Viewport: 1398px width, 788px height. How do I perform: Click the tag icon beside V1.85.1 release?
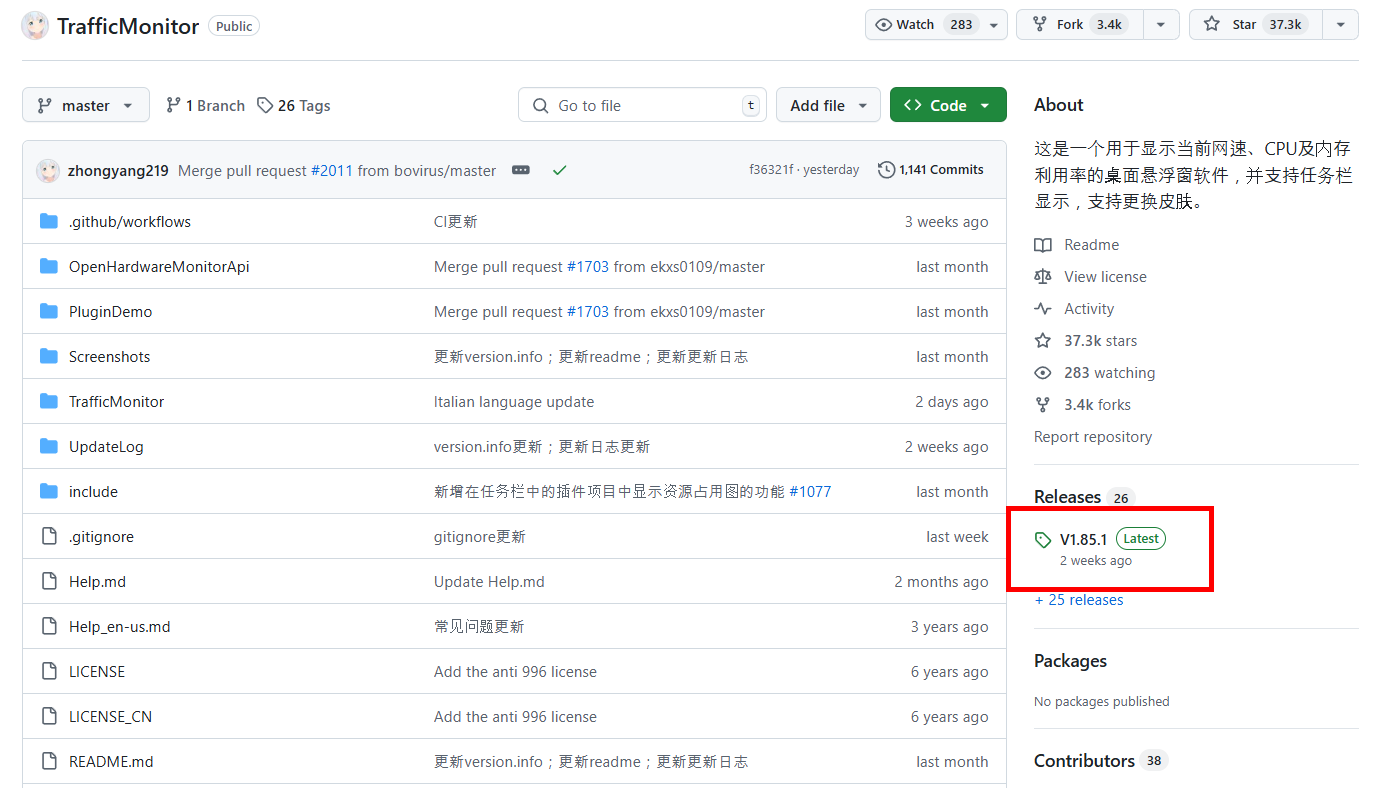point(1043,540)
